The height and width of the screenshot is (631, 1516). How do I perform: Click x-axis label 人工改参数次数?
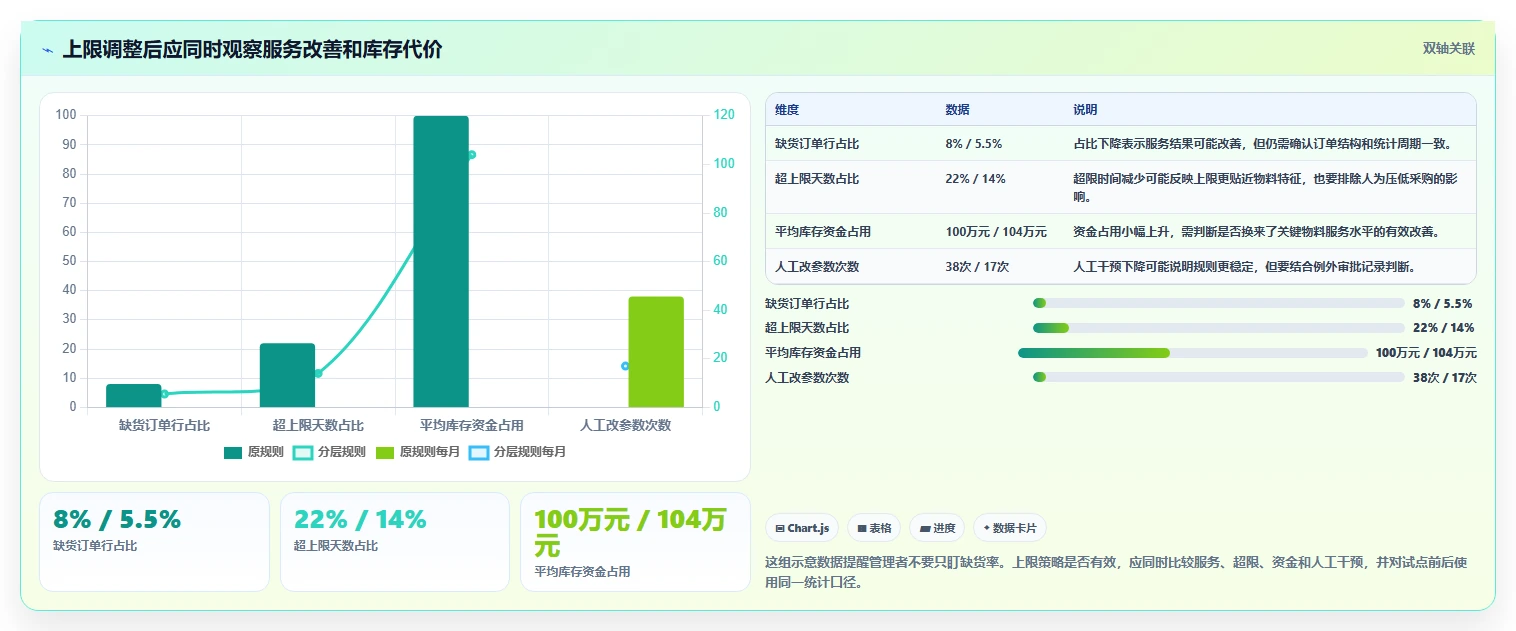coord(625,425)
